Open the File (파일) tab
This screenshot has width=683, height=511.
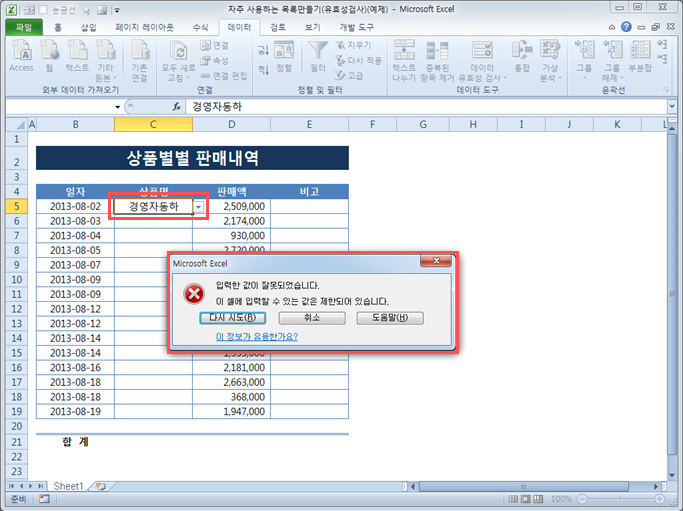pos(24,27)
